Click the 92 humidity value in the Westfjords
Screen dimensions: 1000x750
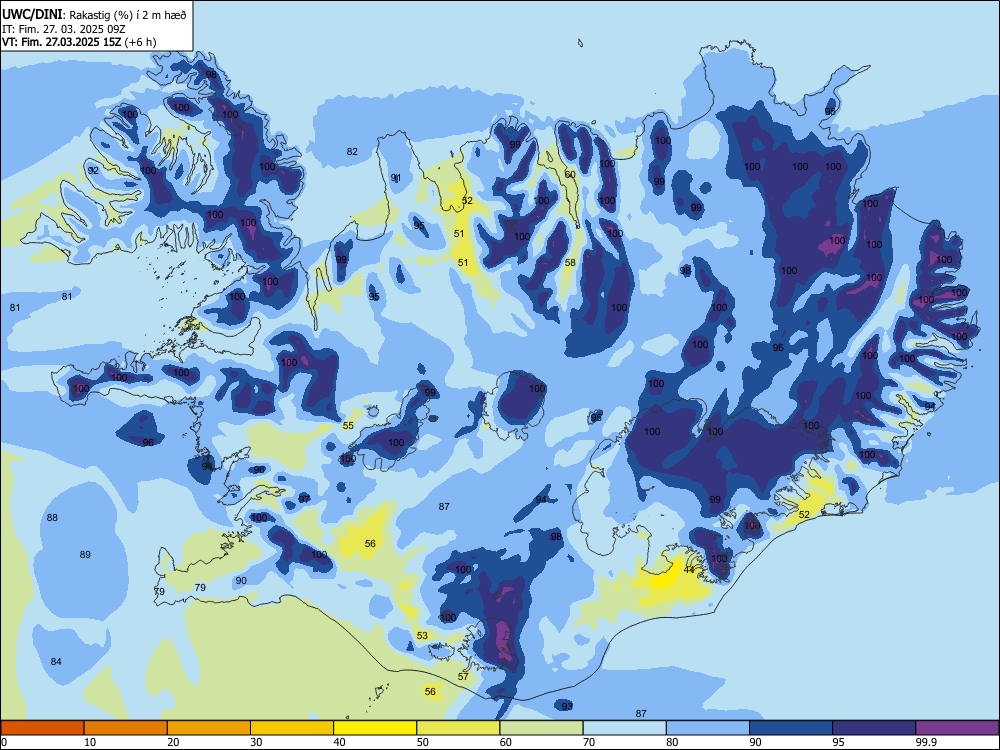93,170
